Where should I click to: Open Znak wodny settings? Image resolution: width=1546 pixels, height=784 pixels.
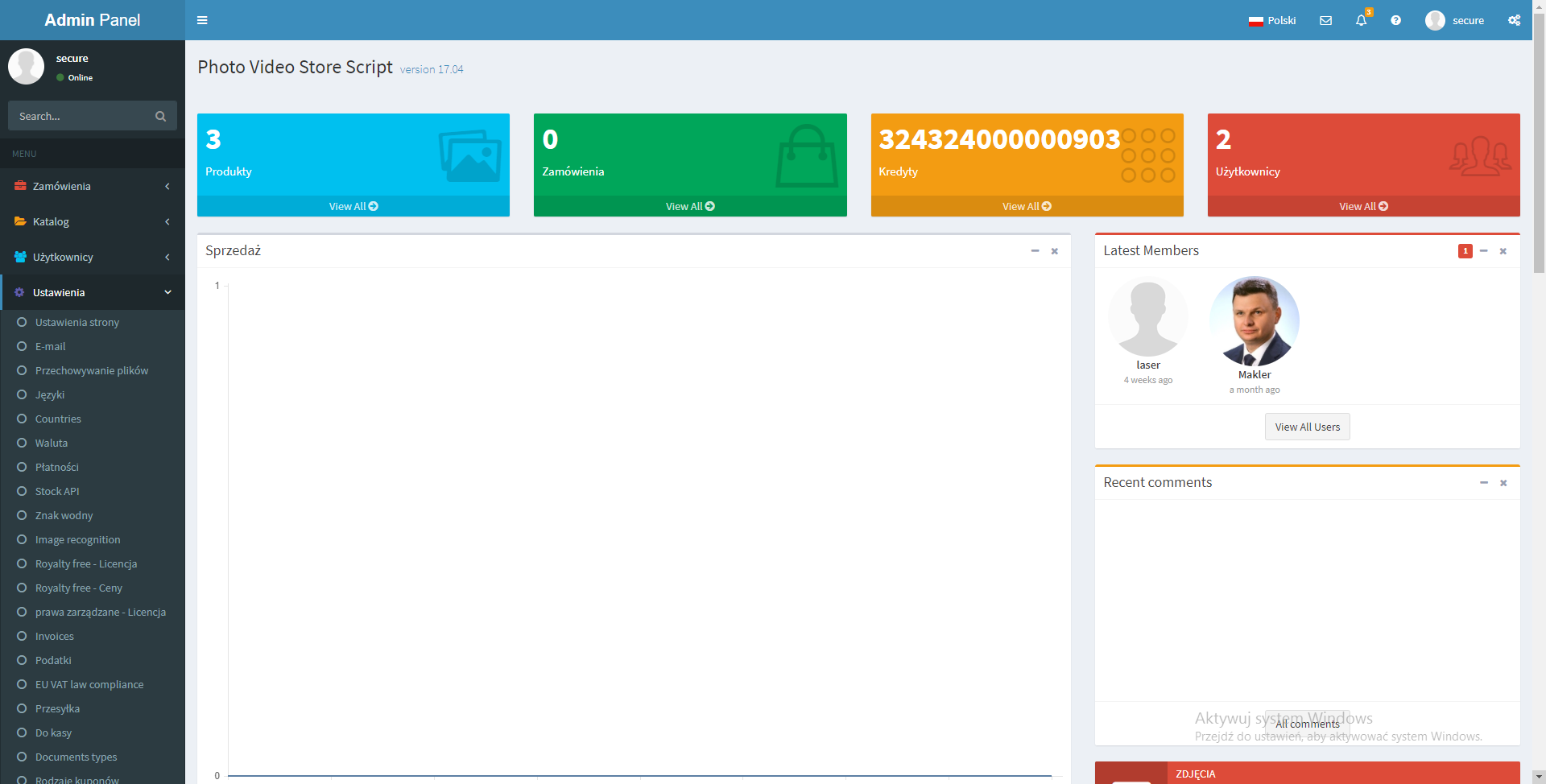(x=64, y=515)
